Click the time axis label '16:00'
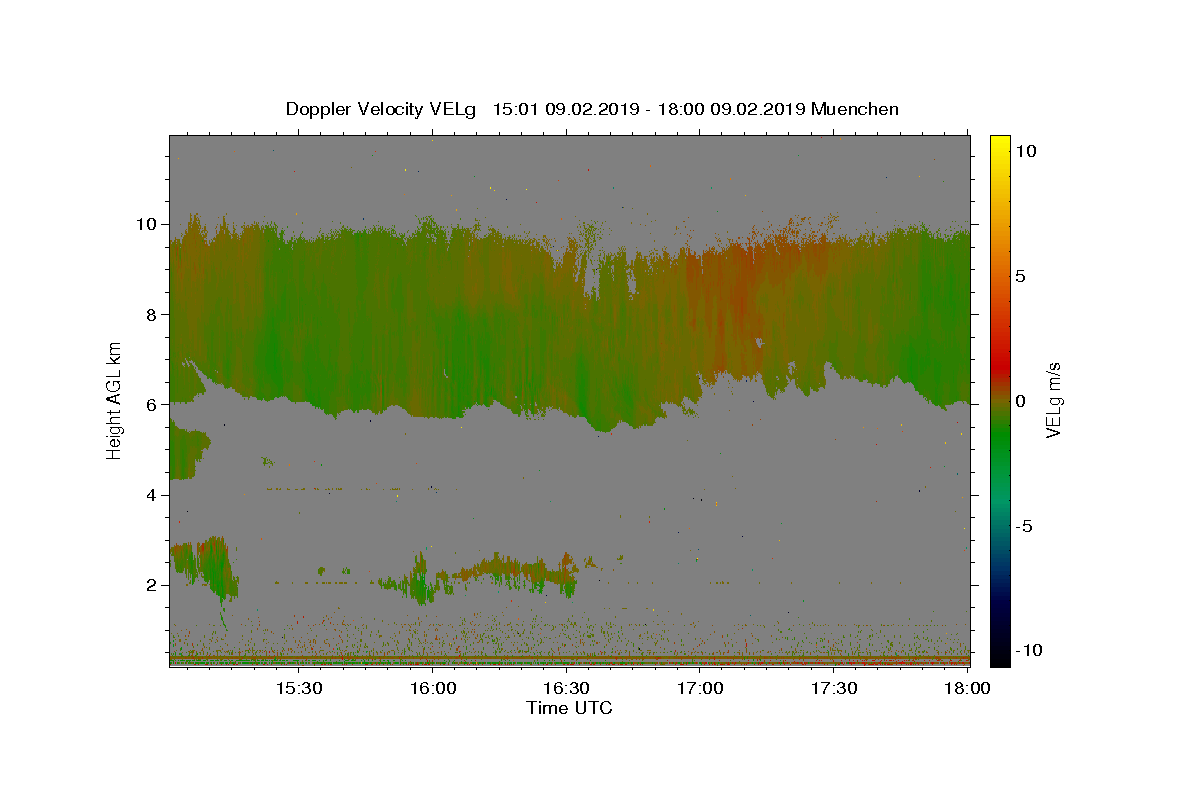This screenshot has height=800, width=1200. click(x=432, y=688)
